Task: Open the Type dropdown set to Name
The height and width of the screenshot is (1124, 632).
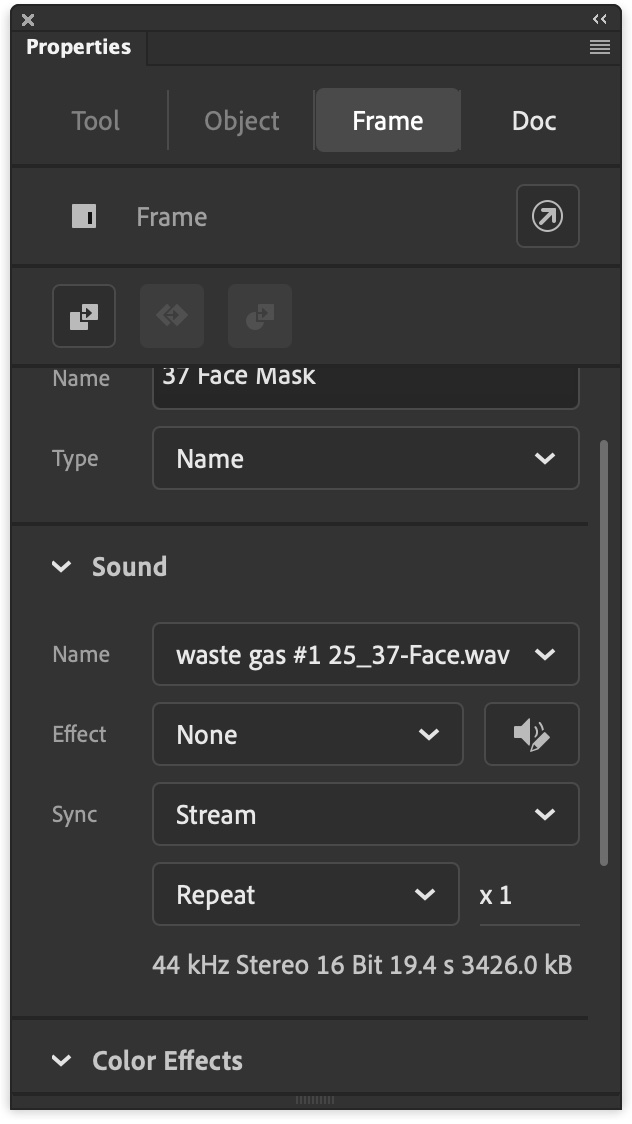Action: [x=365, y=458]
